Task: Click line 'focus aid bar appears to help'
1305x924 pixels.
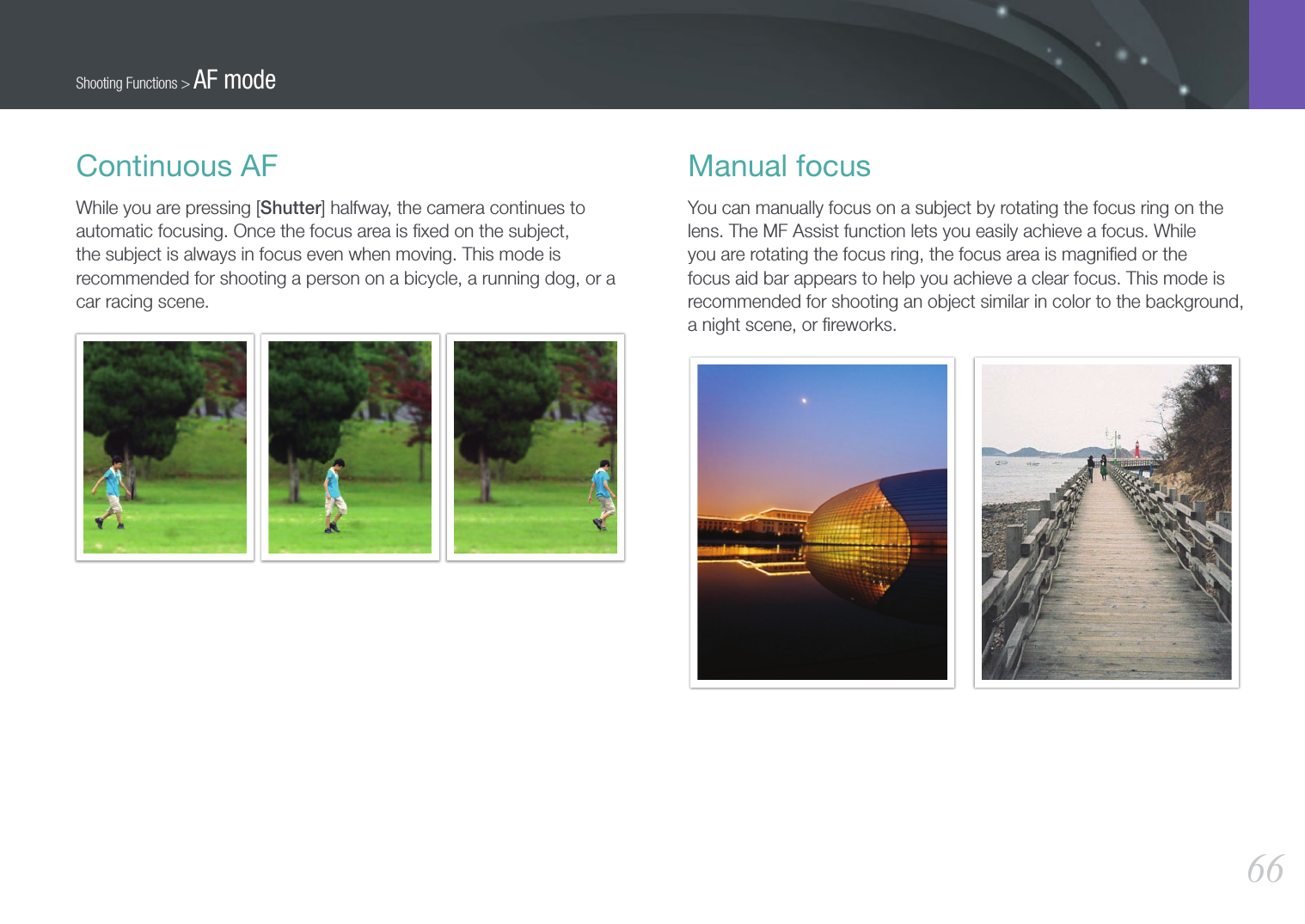Action: tap(956, 278)
